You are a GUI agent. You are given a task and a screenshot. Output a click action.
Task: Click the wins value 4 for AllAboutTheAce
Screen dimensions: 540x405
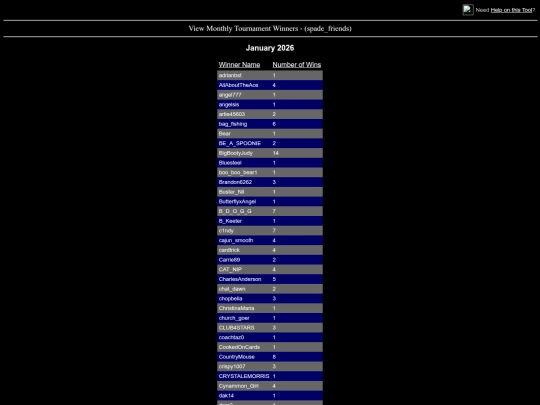[x=274, y=85]
